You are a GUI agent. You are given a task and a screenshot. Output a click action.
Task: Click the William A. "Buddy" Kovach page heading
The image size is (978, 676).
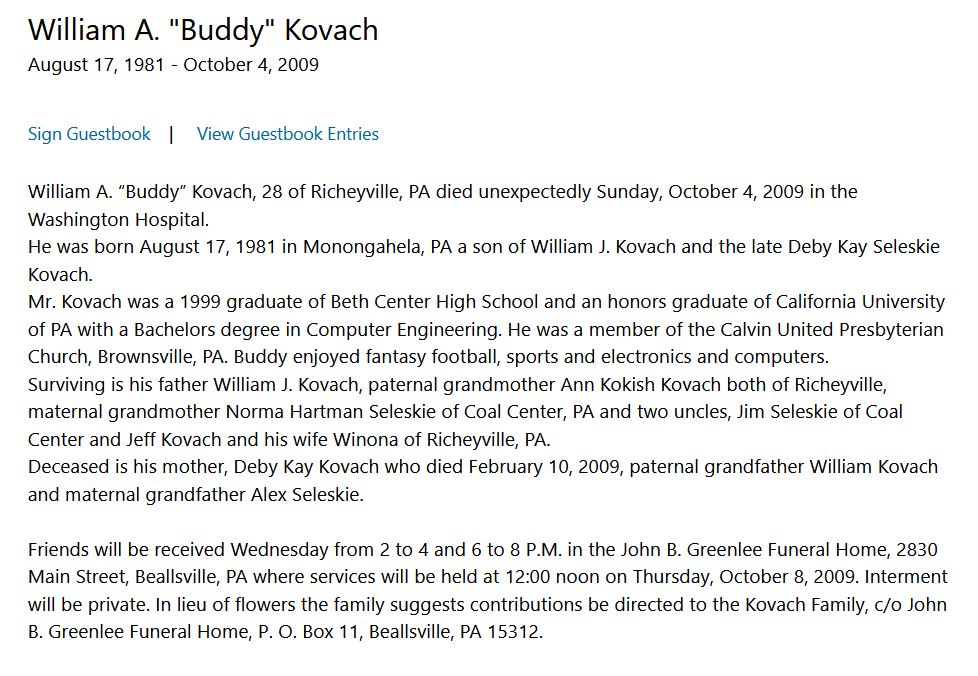click(203, 31)
